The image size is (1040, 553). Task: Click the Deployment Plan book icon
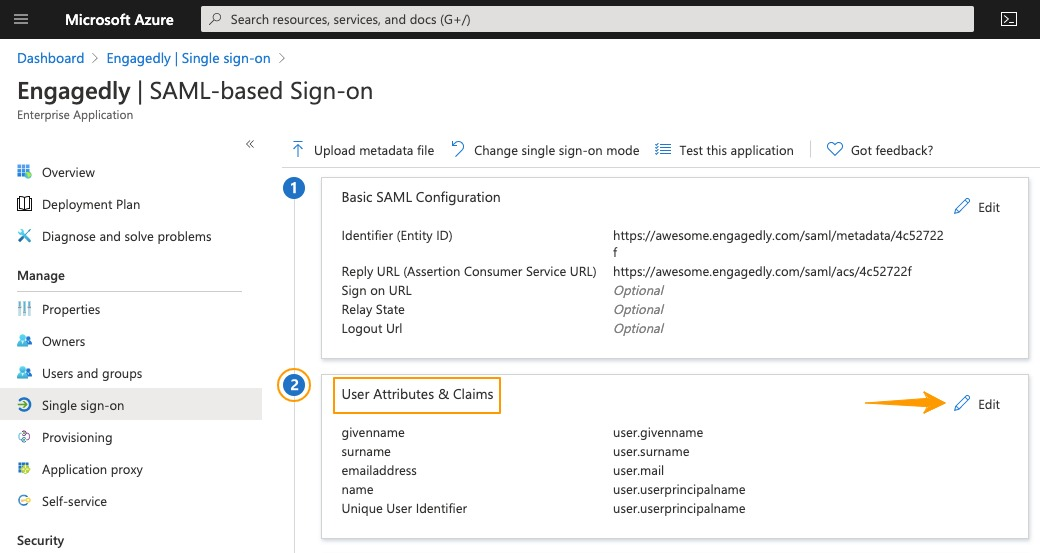pos(25,204)
